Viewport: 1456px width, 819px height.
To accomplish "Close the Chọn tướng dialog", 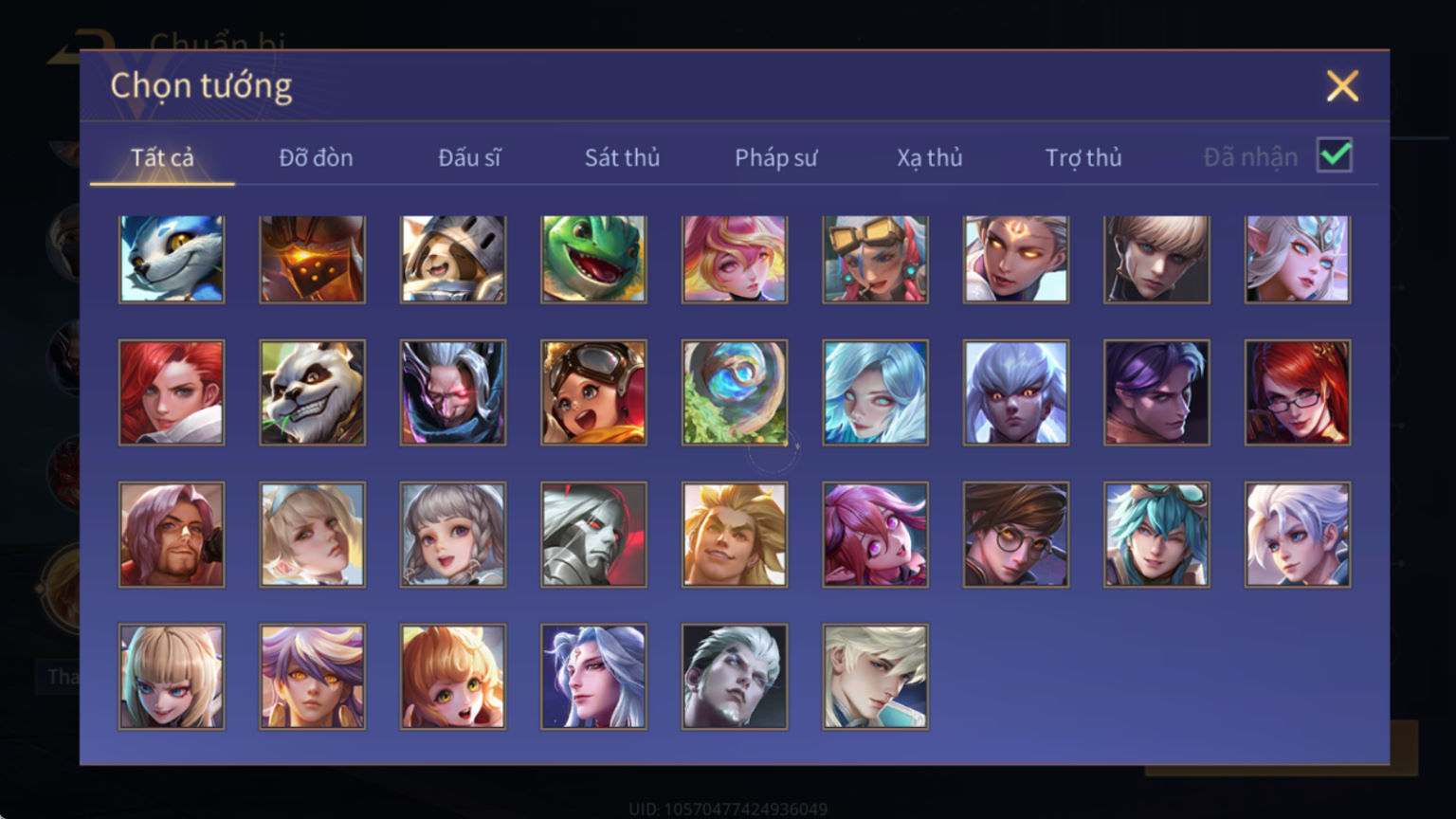I will pyautogui.click(x=1342, y=86).
